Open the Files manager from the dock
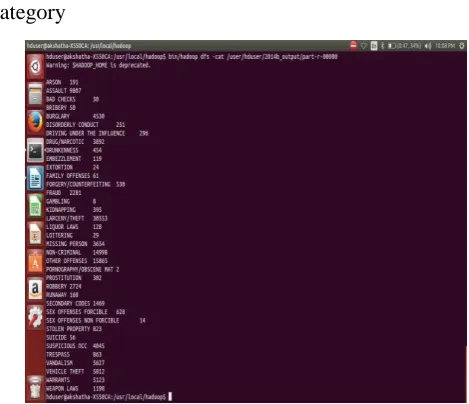 pos(35,94)
